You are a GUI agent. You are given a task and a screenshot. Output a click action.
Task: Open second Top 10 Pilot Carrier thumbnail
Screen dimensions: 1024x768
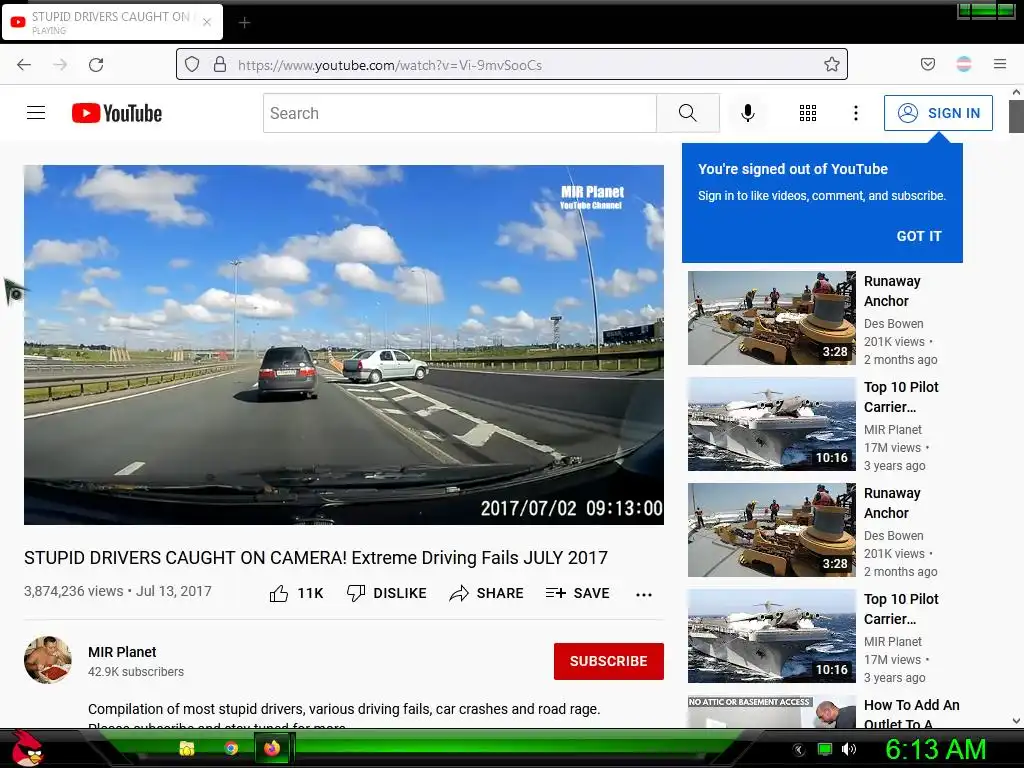[x=771, y=636]
